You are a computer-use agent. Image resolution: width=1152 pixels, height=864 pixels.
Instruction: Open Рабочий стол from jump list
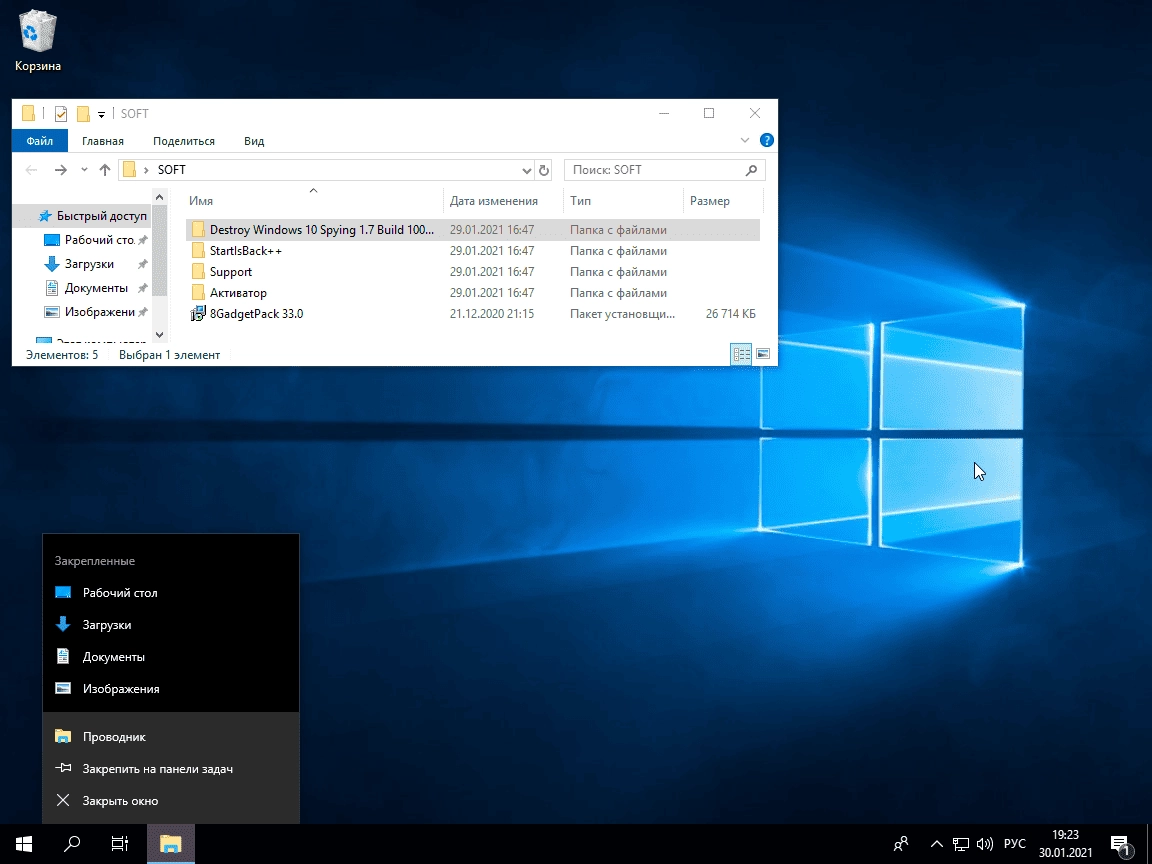point(171,593)
